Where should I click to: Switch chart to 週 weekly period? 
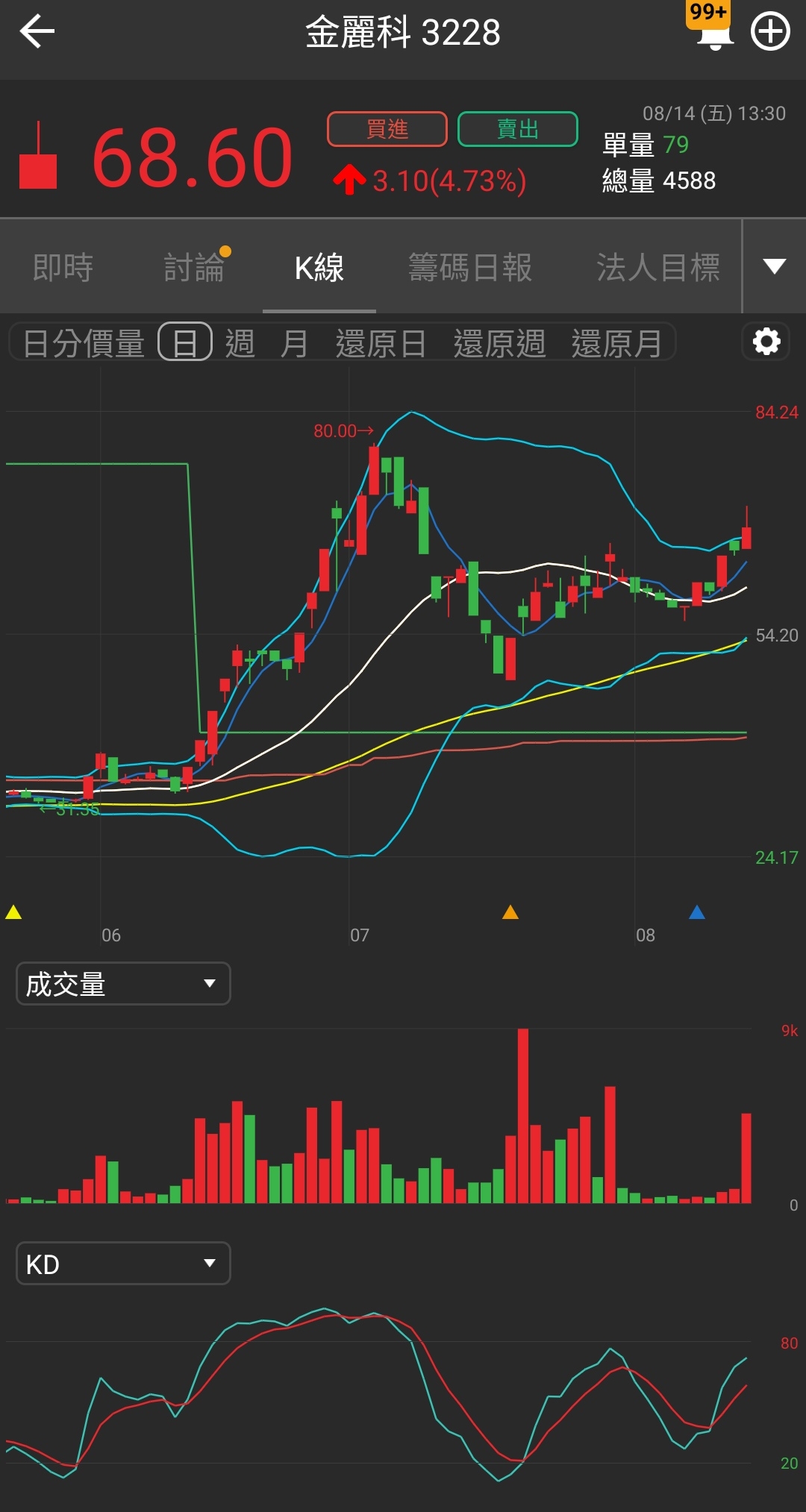click(x=240, y=343)
